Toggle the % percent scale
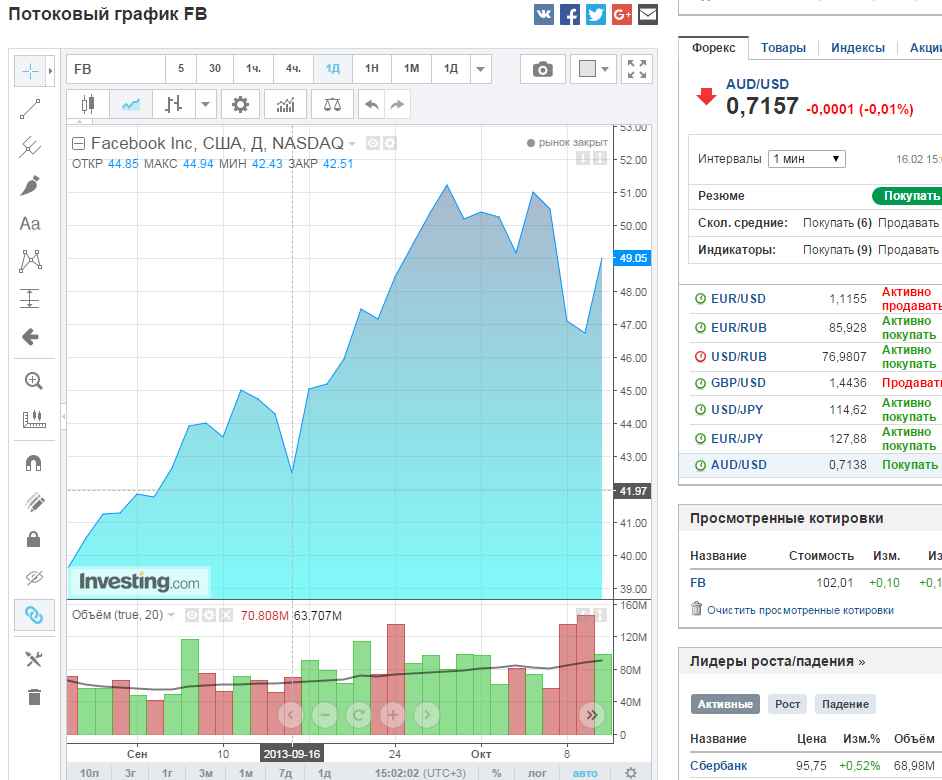 click(x=496, y=773)
